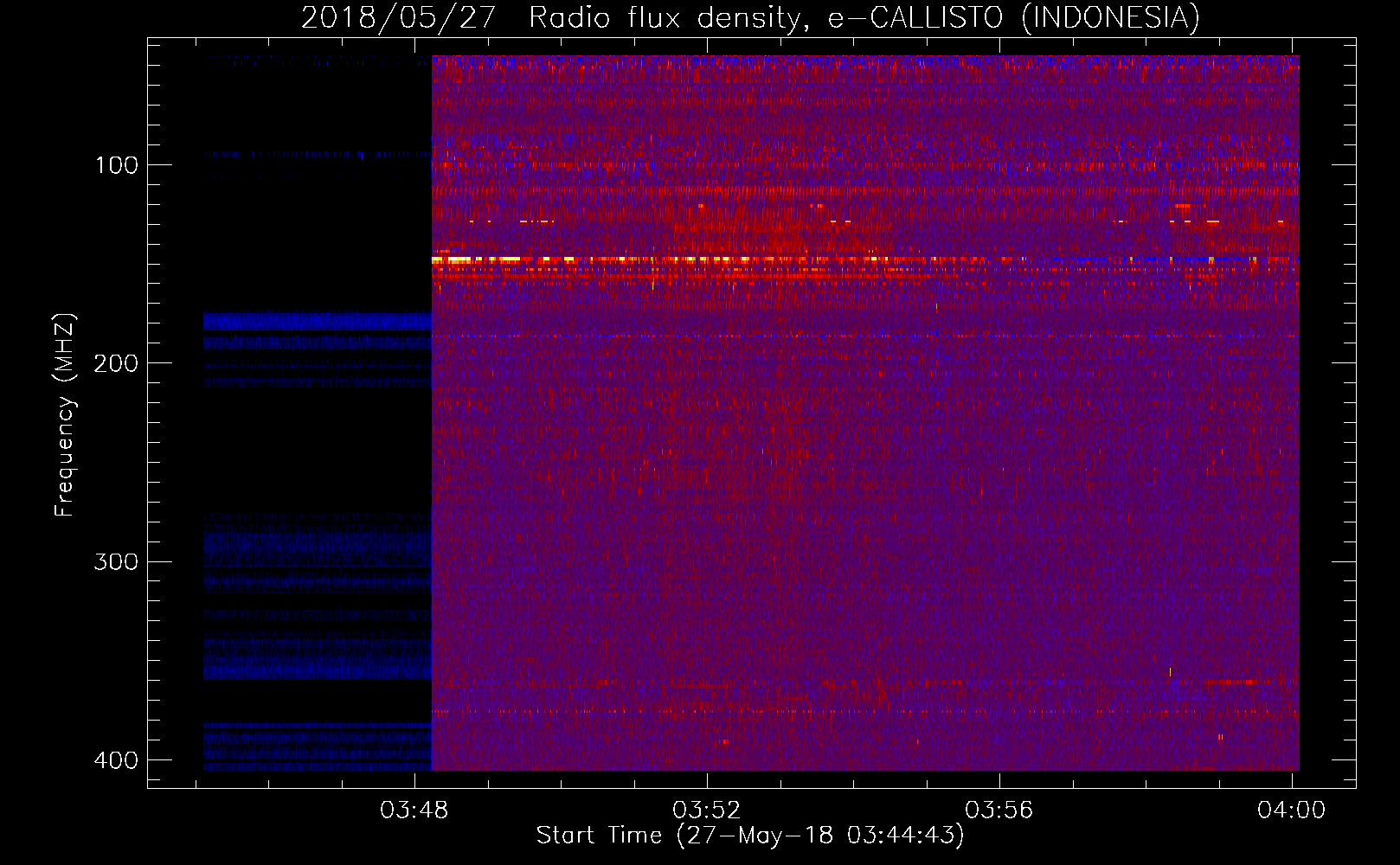Click the "400" frequency tick label
The width and height of the screenshot is (1400, 865).
[x=116, y=760]
